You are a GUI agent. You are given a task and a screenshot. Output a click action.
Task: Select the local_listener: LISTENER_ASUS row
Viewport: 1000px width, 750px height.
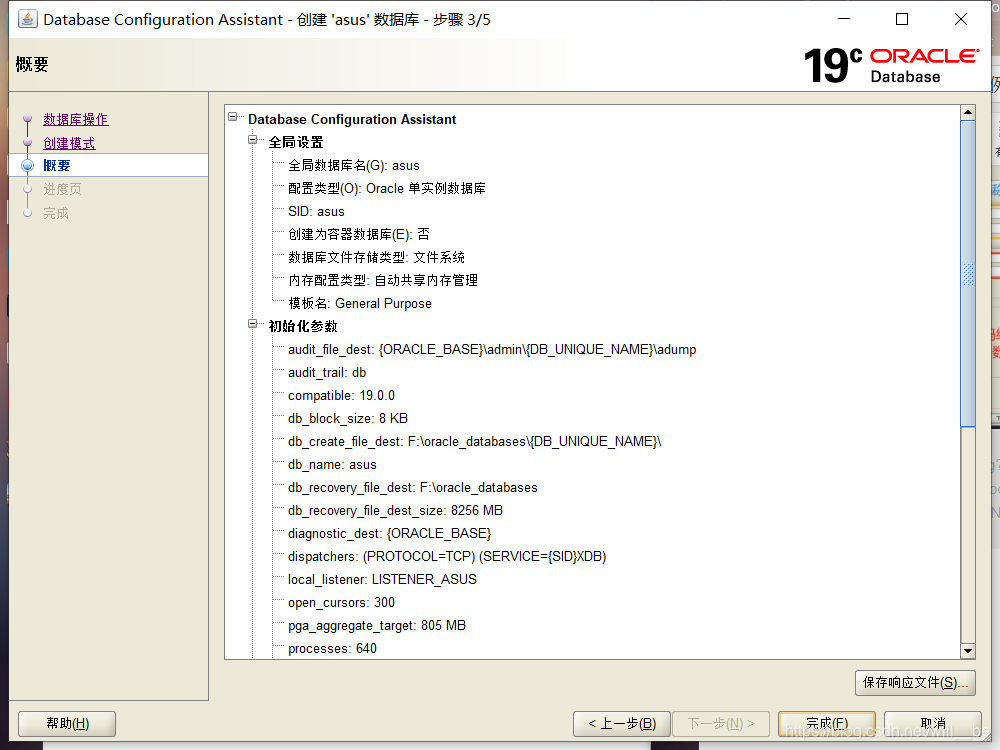(382, 579)
